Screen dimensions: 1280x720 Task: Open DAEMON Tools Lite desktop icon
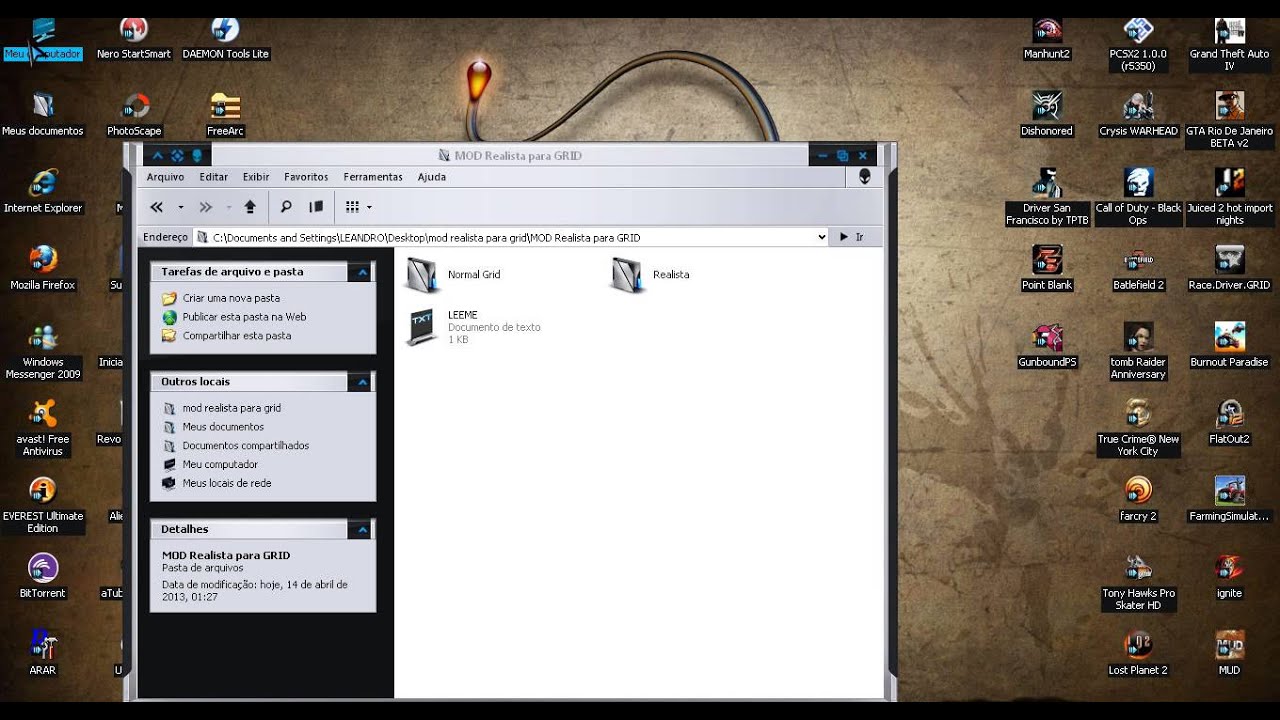(225, 40)
